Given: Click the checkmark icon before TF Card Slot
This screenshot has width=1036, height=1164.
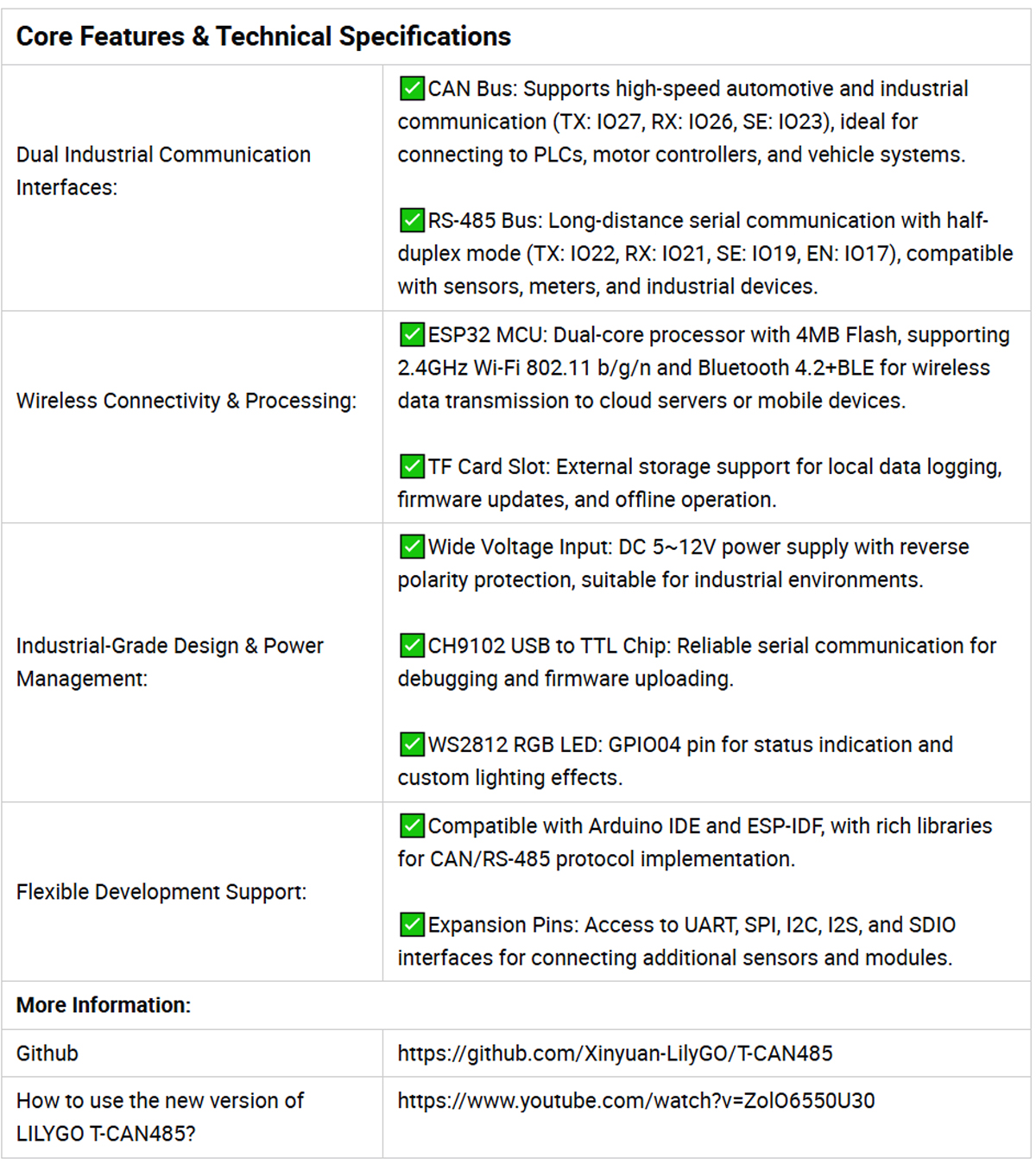Looking at the screenshot, I should coord(412,466).
